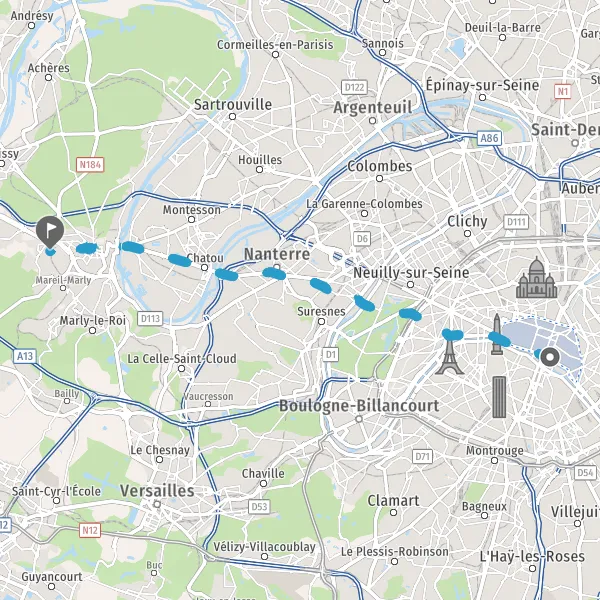This screenshot has height=600, width=600.
Task: Click the blue dashed route segment near Chatou
Action: point(179,260)
